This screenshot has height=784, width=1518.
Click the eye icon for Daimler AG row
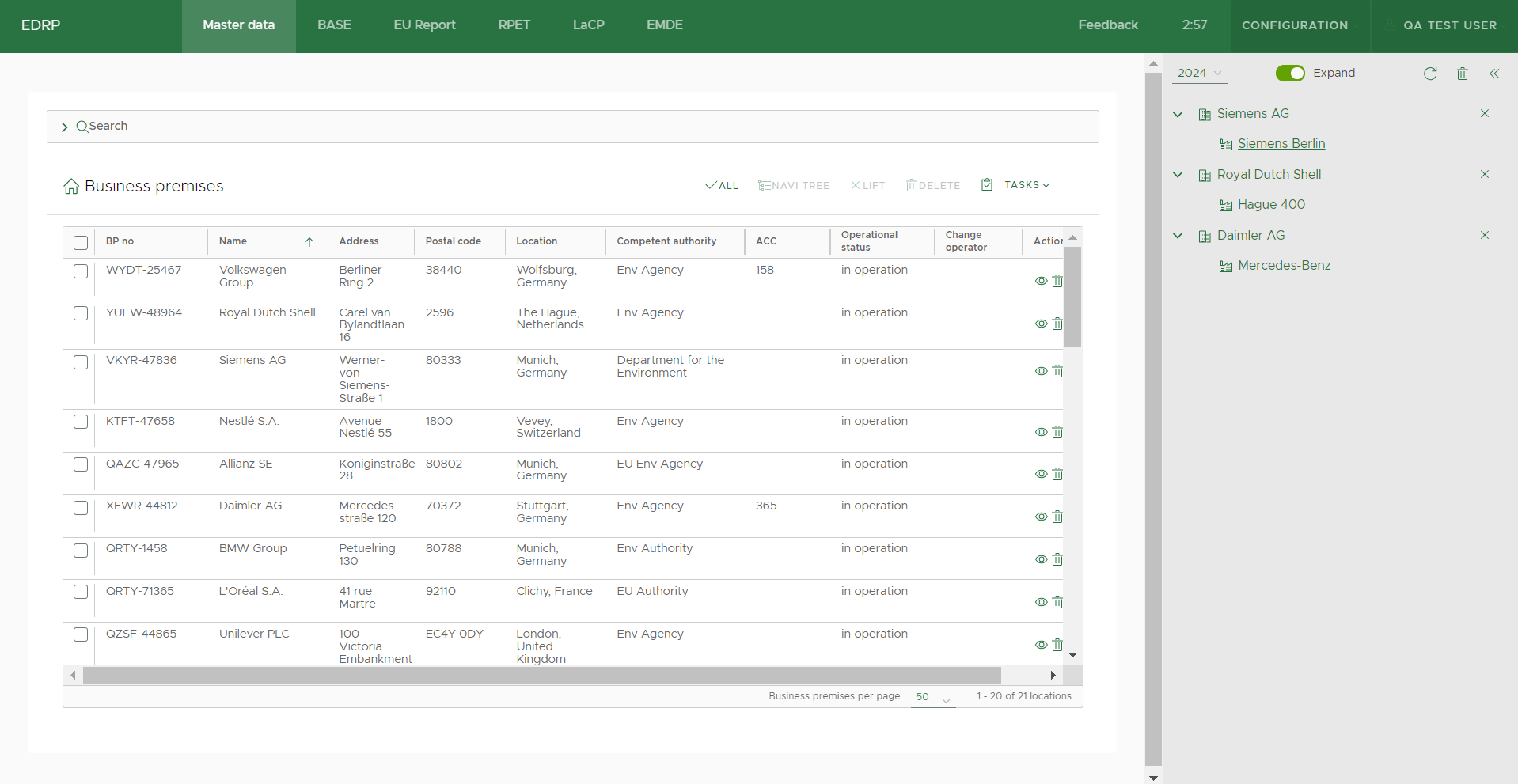(1041, 517)
